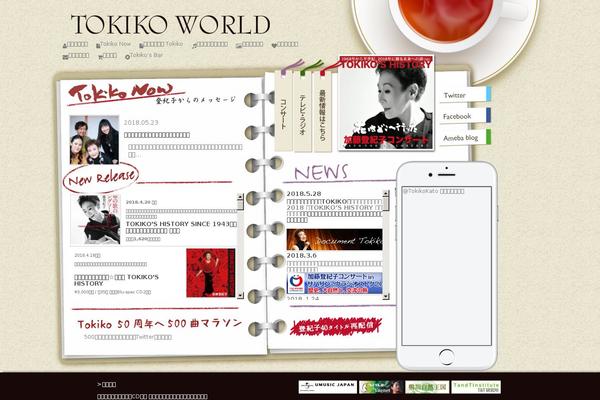Click the TOKIKO WORLD site title
This screenshot has width=600, height=400.
click(171, 25)
